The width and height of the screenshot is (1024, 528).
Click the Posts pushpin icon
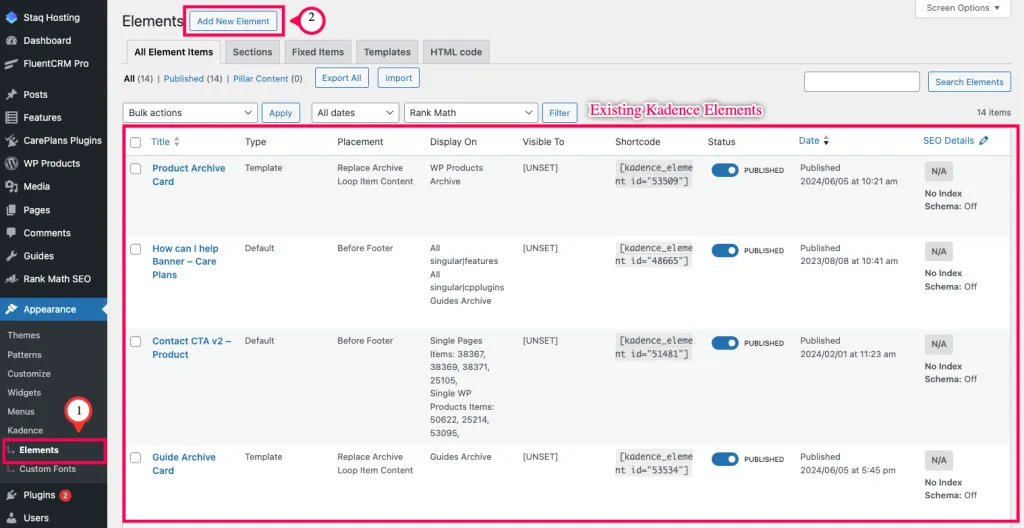click(11, 95)
